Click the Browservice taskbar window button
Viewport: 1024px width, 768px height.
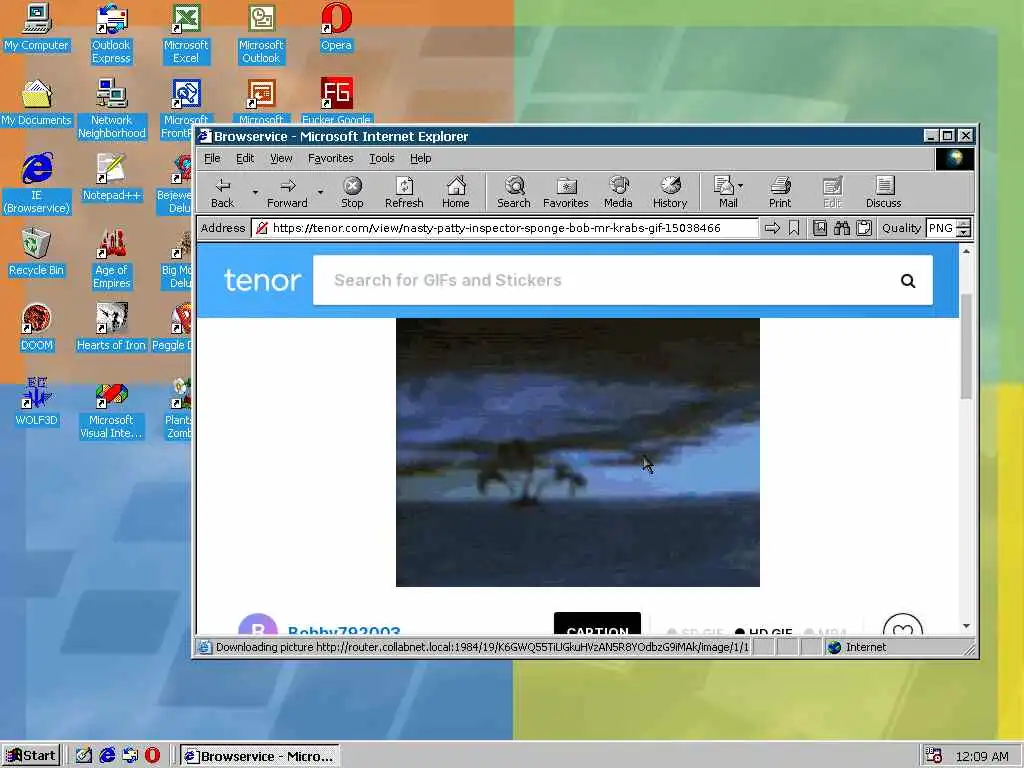coord(259,756)
